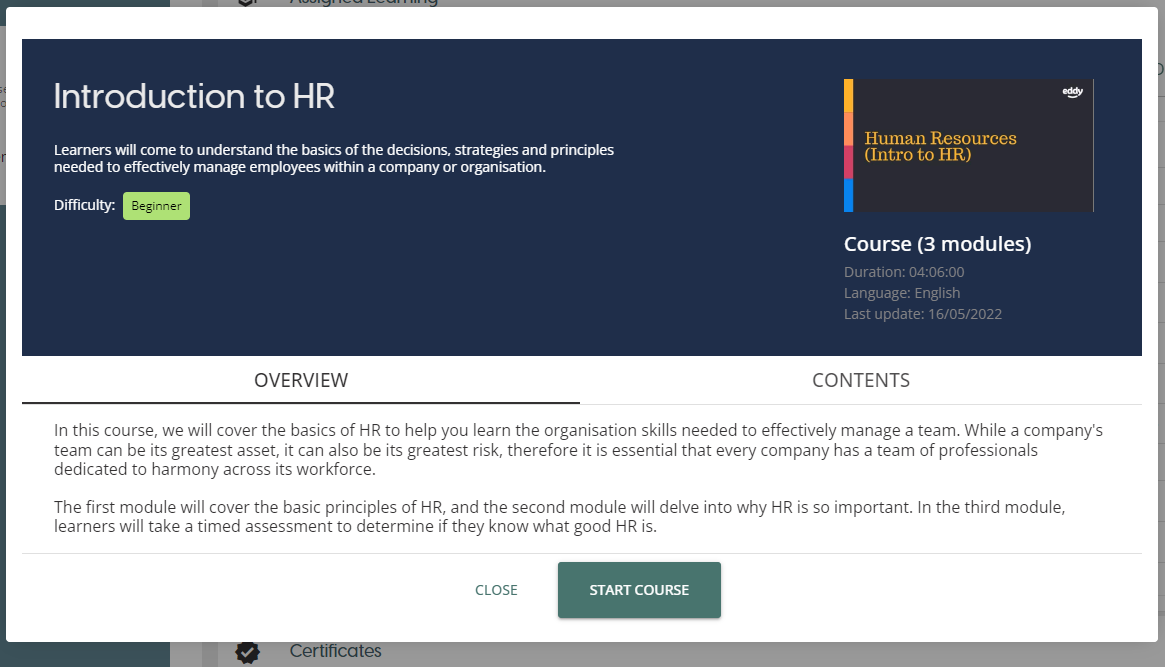The width and height of the screenshot is (1165, 667).
Task: Select the OVERVIEW tab
Action: point(301,380)
